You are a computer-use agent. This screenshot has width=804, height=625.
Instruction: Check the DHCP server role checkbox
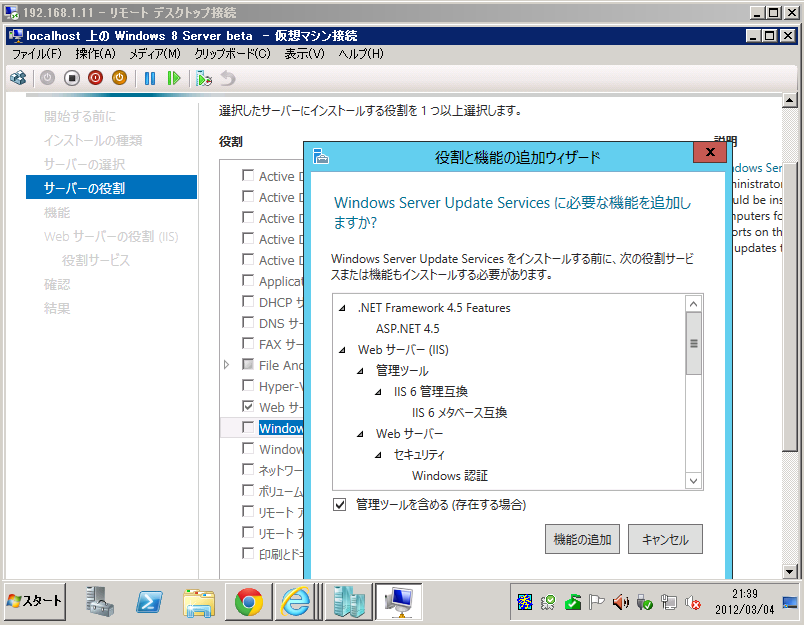tap(249, 302)
